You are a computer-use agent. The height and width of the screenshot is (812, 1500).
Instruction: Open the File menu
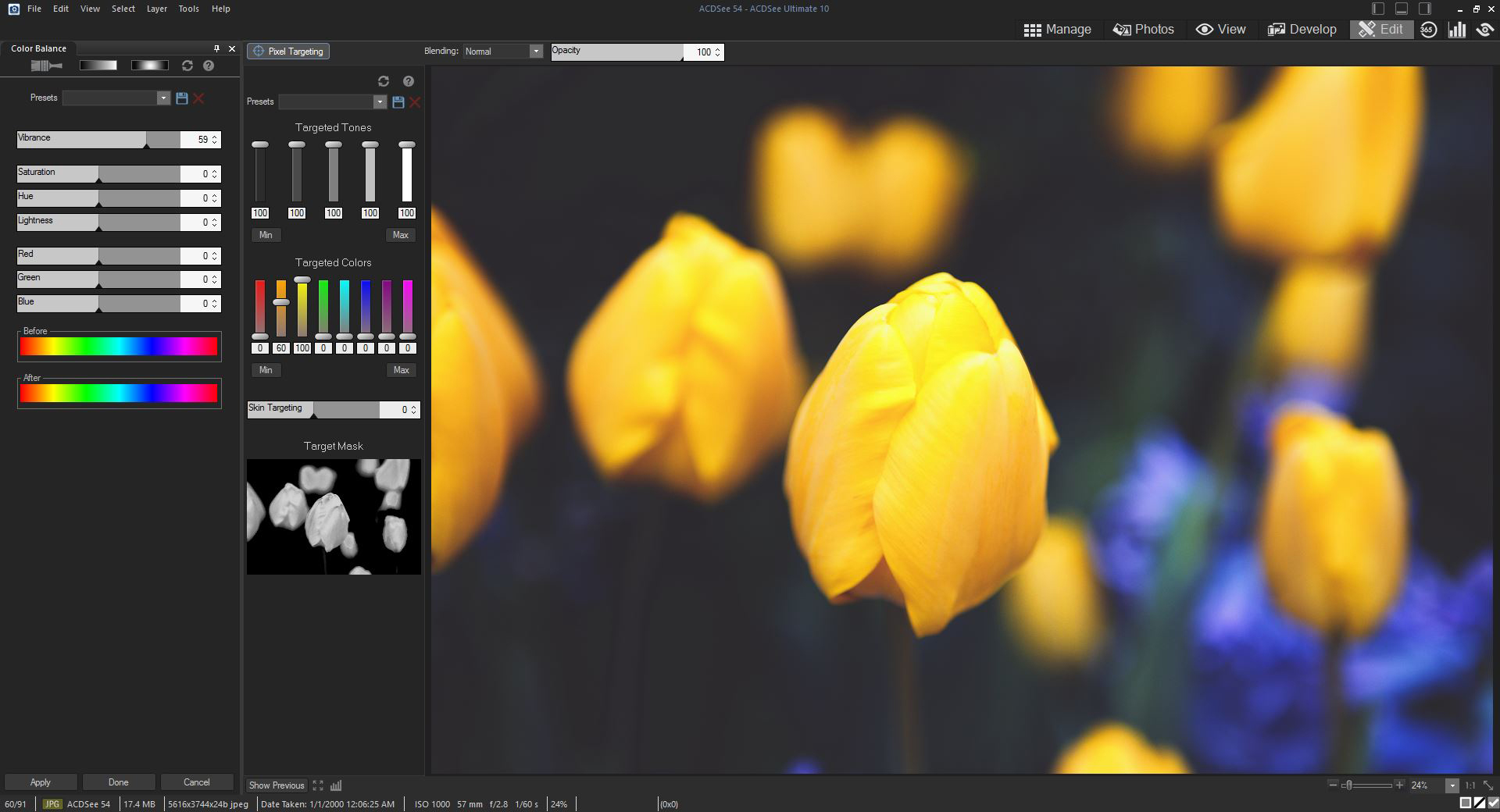click(34, 9)
